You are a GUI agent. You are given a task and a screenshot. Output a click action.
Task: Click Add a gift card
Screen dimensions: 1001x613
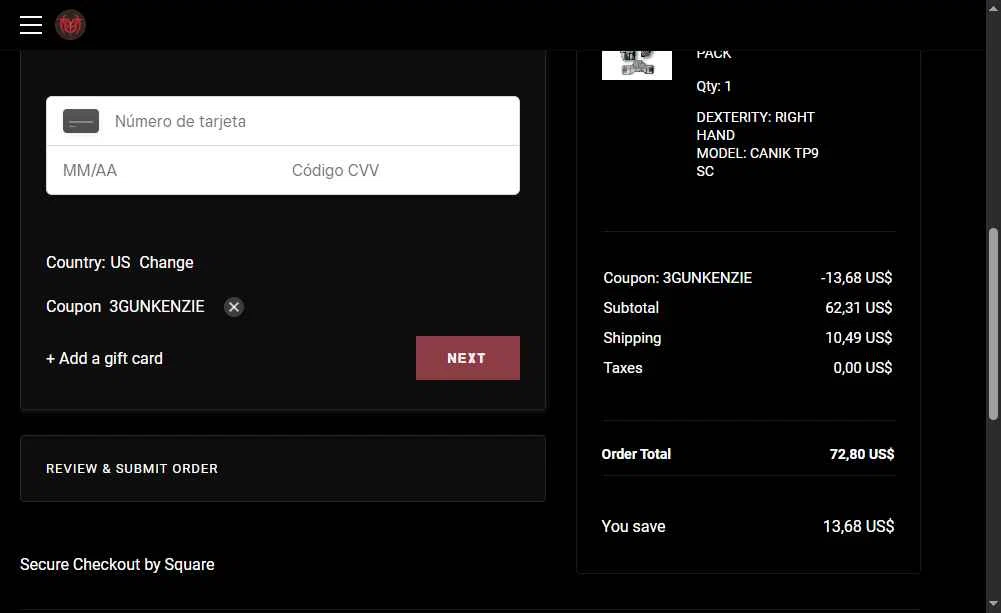(x=104, y=359)
